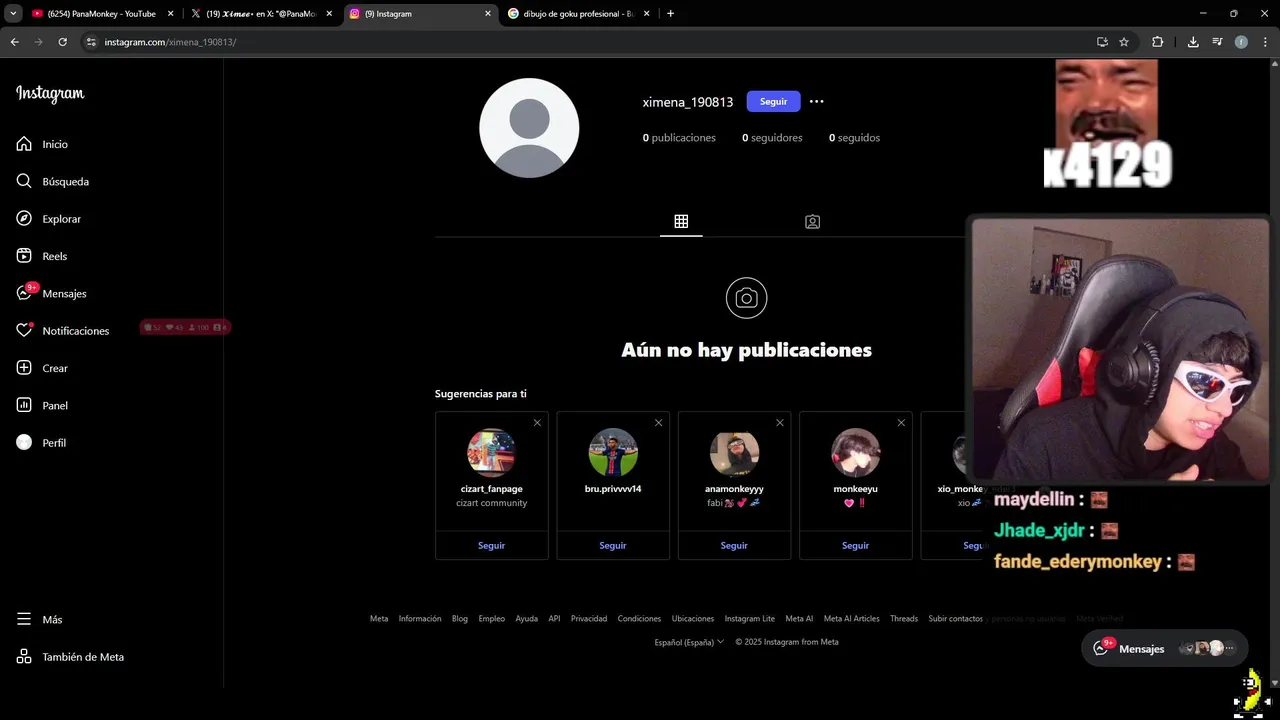Dismiss the cizart_fanpage suggestion
Screen dimensions: 1280x720
[x=537, y=422]
